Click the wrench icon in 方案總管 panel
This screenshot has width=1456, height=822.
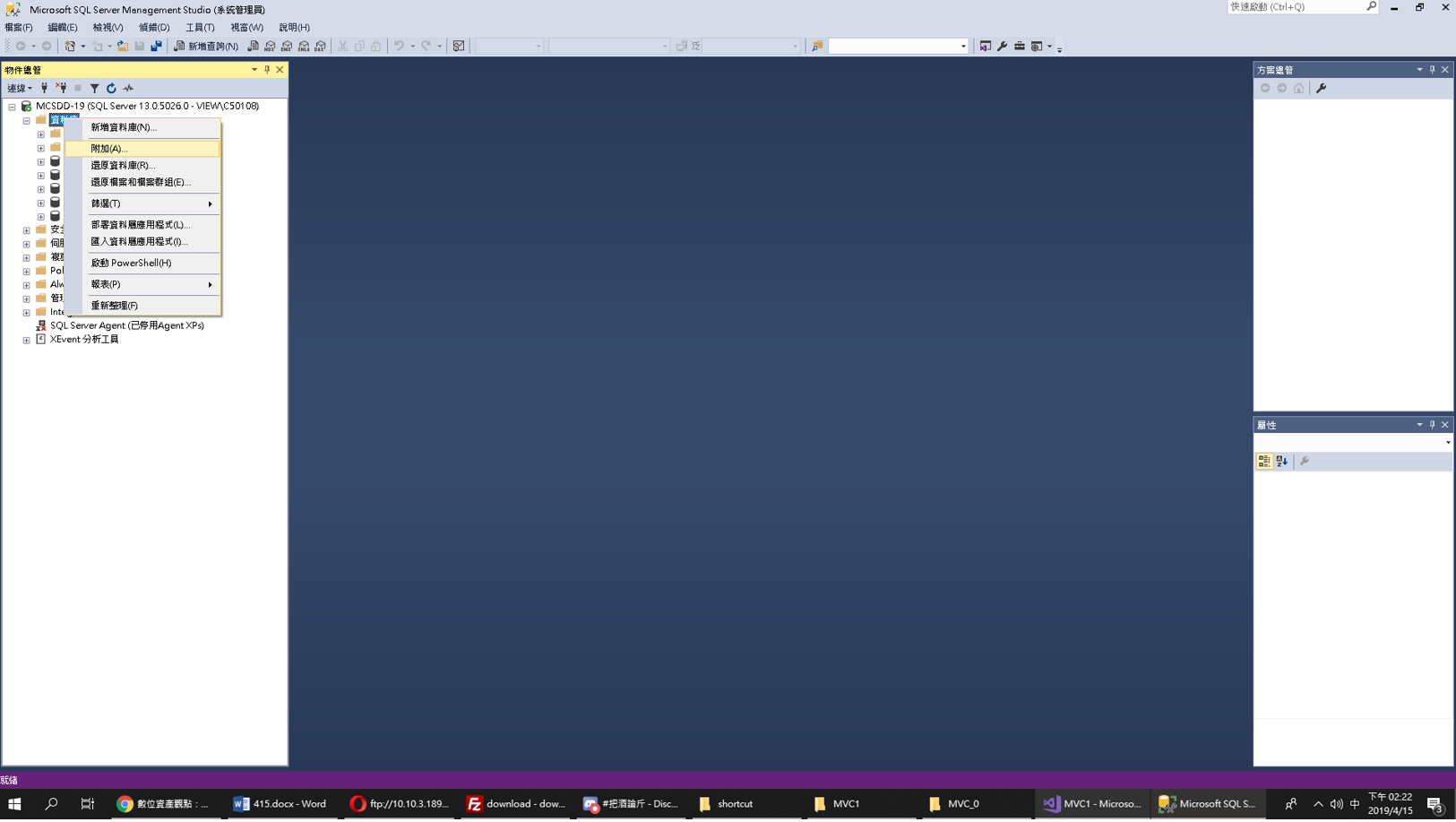coord(1321,88)
